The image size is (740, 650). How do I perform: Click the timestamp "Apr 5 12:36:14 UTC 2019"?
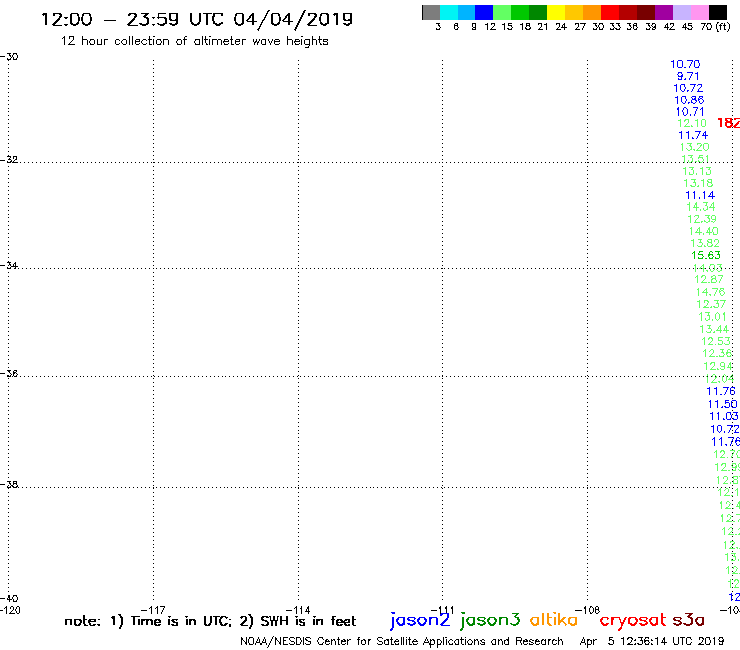tap(652, 641)
